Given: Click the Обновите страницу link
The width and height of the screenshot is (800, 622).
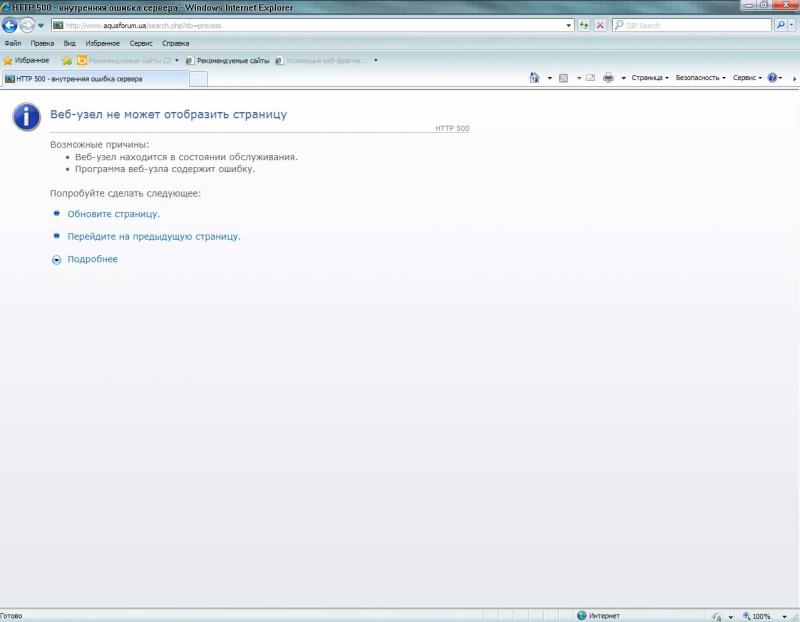Looking at the screenshot, I should tap(113, 214).
